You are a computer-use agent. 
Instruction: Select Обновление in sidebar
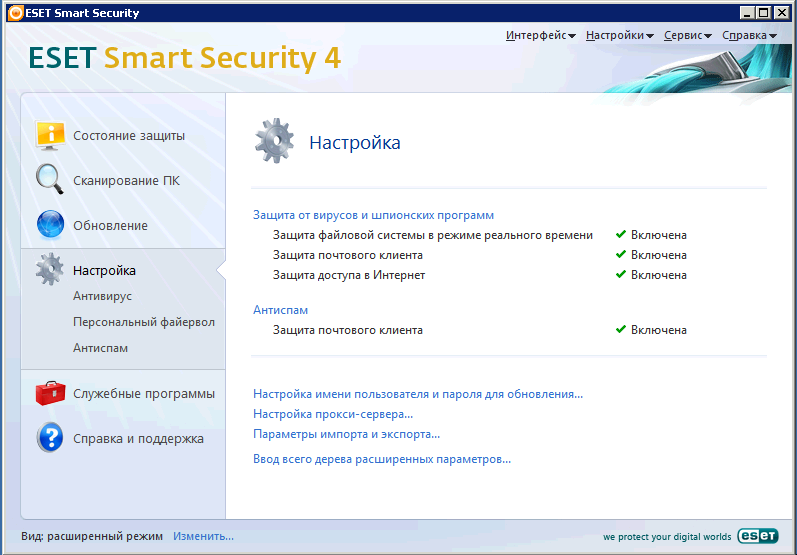pyautogui.click(x=110, y=225)
